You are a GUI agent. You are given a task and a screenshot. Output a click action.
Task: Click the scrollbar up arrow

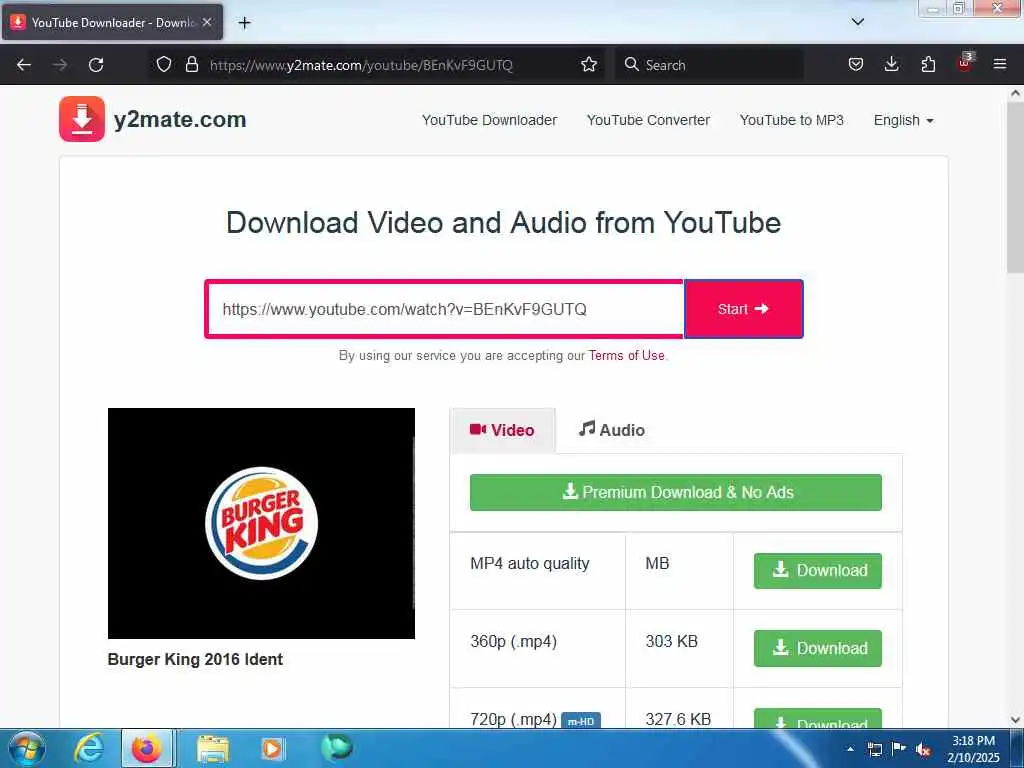(1015, 93)
